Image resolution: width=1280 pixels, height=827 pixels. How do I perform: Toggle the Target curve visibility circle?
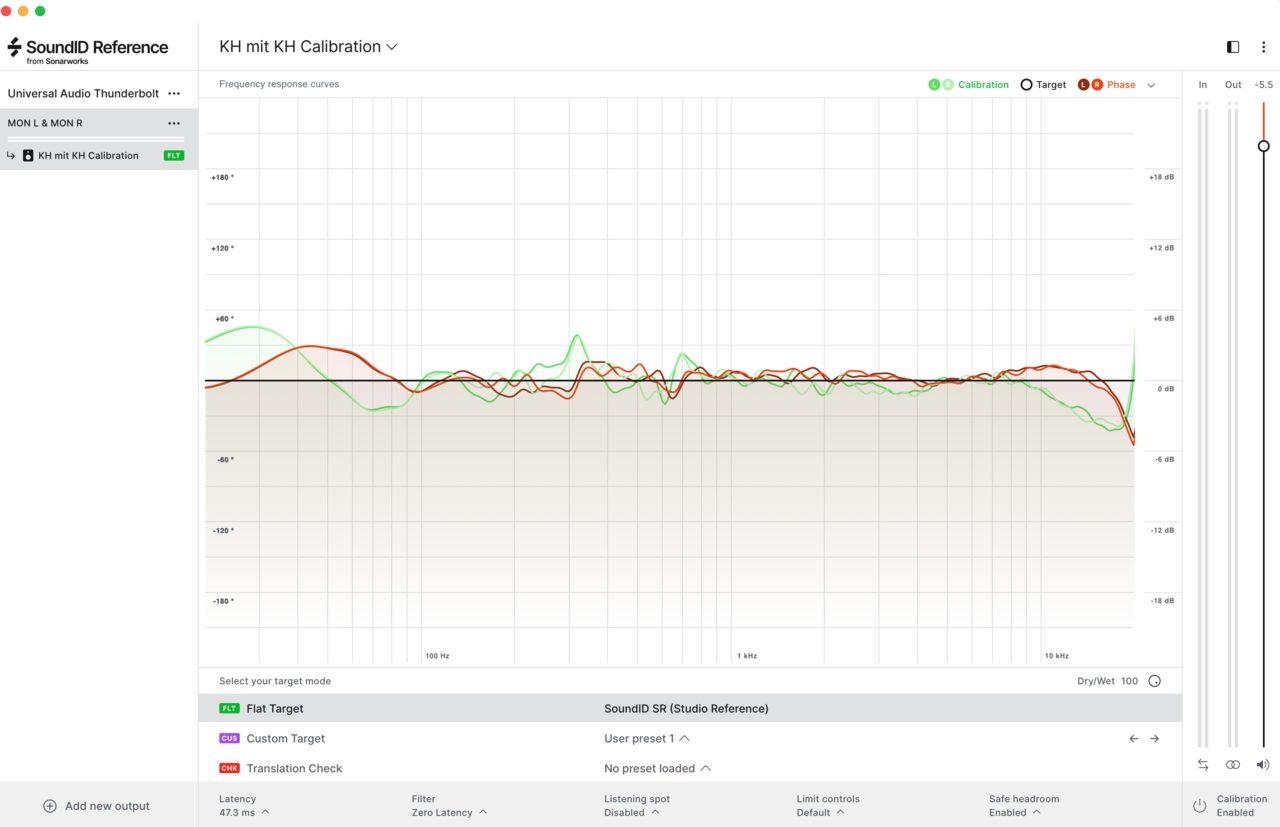[x=1026, y=85]
